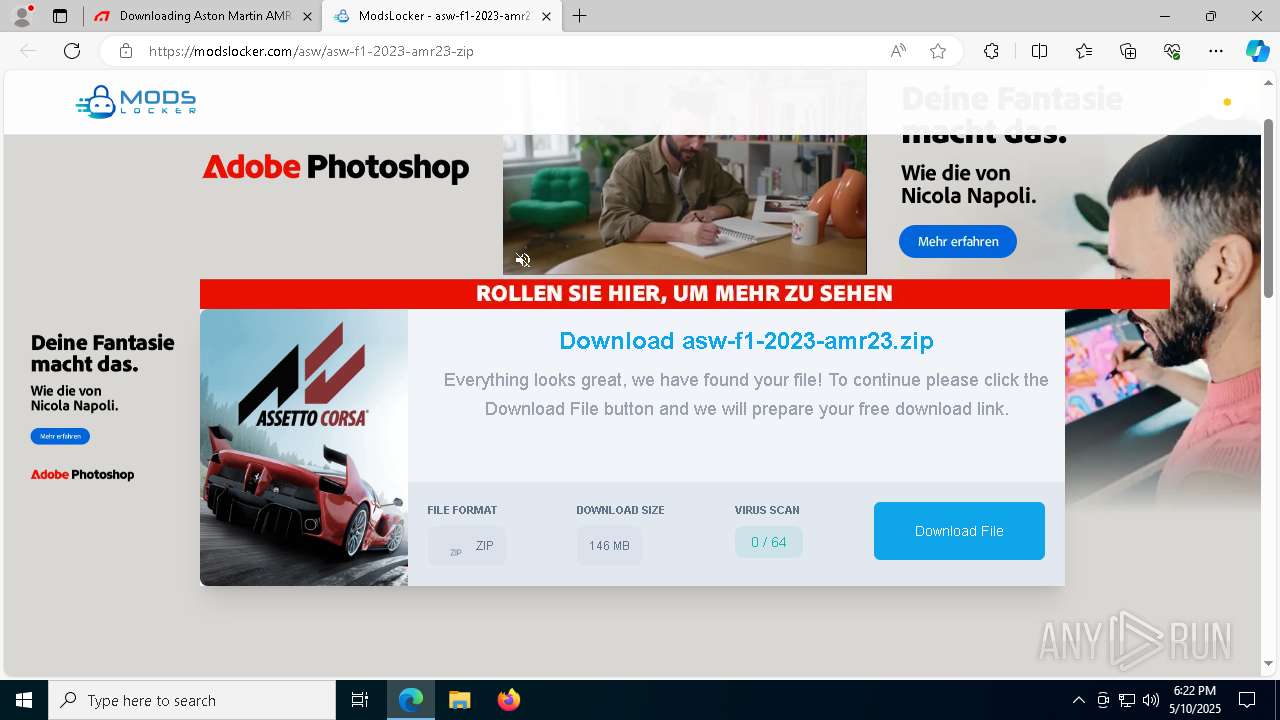Toggle split screen view icon
Viewport: 1280px width, 720px height.
[x=1039, y=51]
